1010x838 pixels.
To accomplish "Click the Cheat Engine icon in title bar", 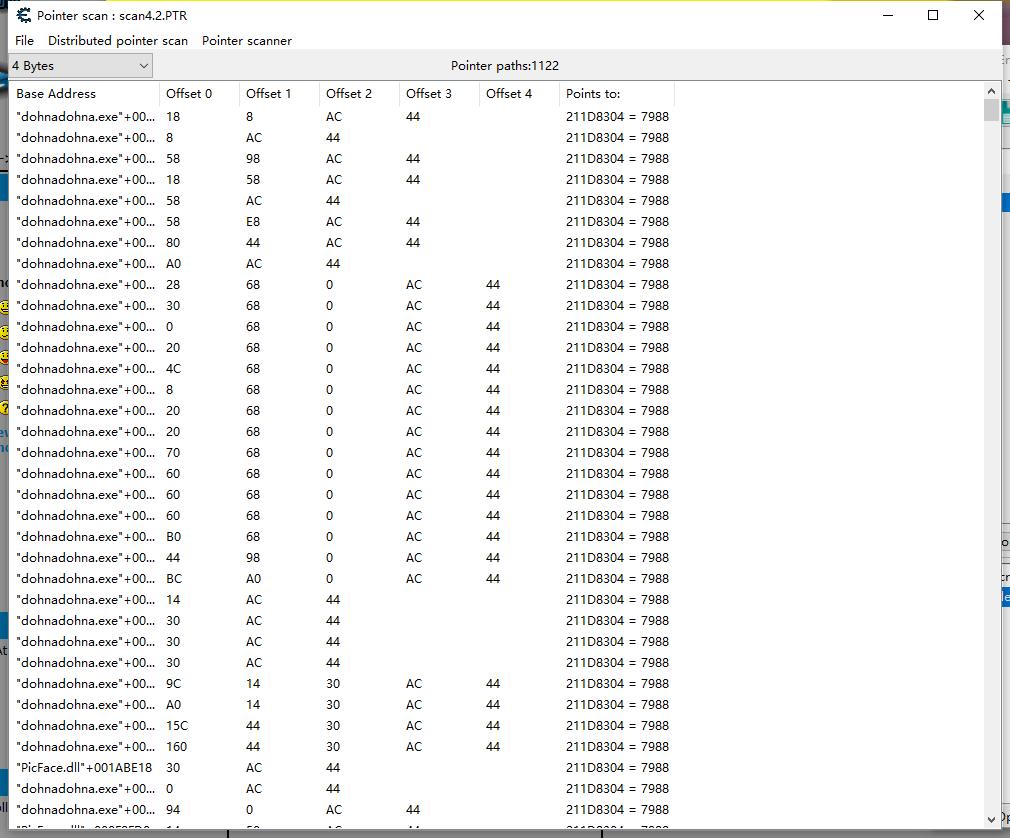I will (23, 15).
